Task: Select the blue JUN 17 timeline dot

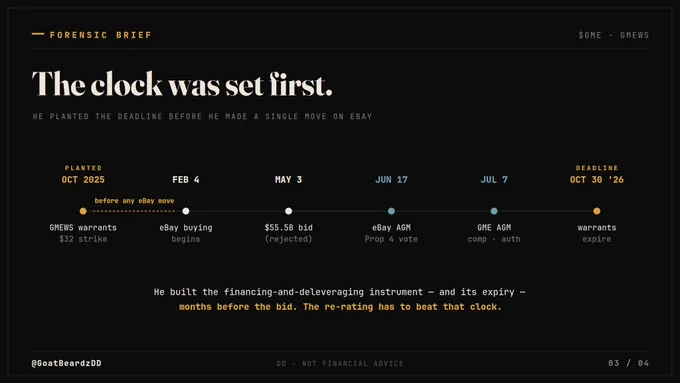Action: click(391, 211)
